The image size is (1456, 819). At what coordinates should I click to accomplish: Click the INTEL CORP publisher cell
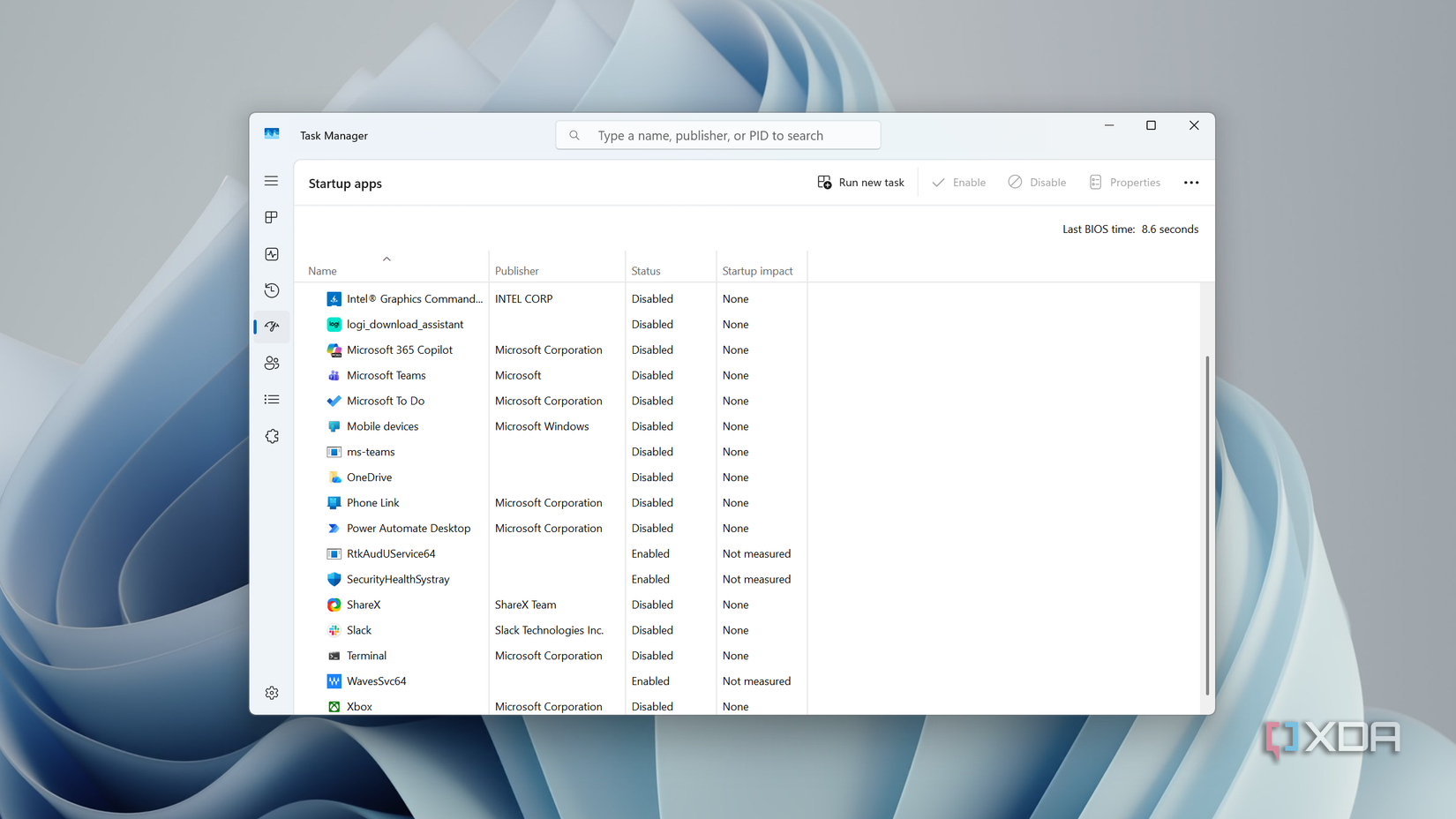tap(524, 299)
